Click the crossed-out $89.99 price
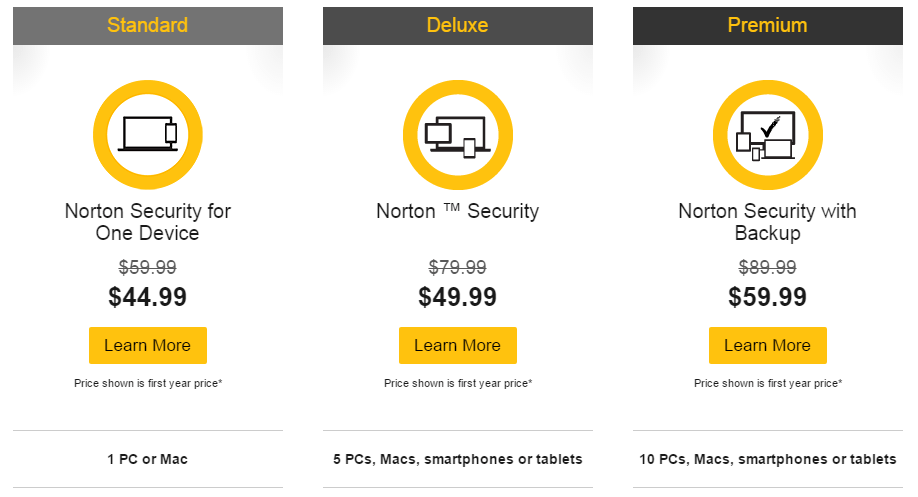The height and width of the screenshot is (497, 918). (x=768, y=268)
